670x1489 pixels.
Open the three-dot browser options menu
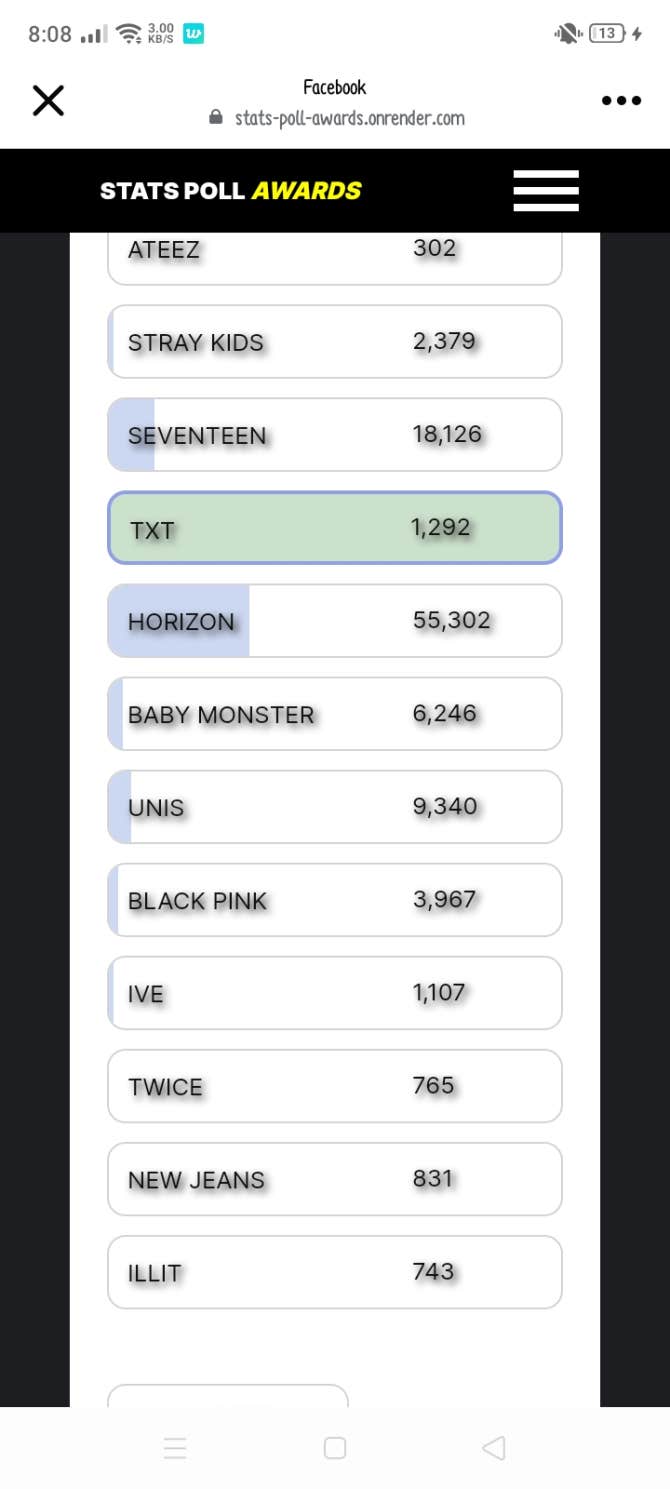point(620,100)
